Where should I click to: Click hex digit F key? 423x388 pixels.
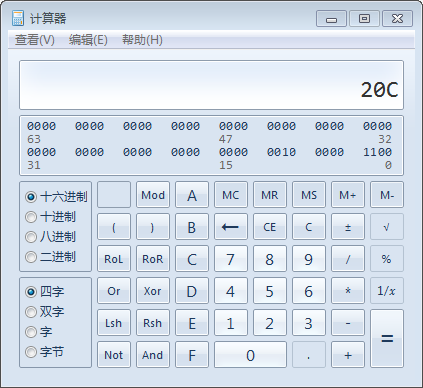coord(192,355)
